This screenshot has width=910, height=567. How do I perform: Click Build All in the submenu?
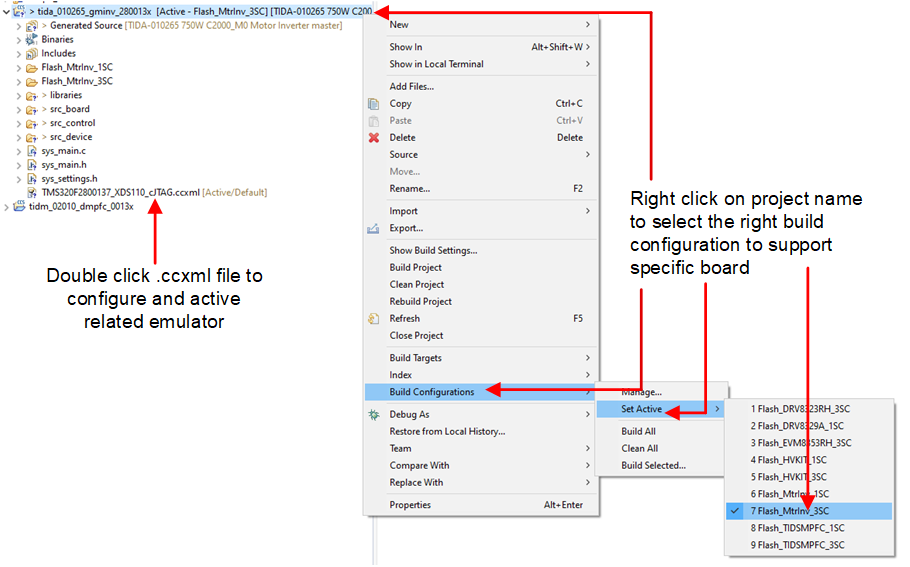click(x=638, y=432)
